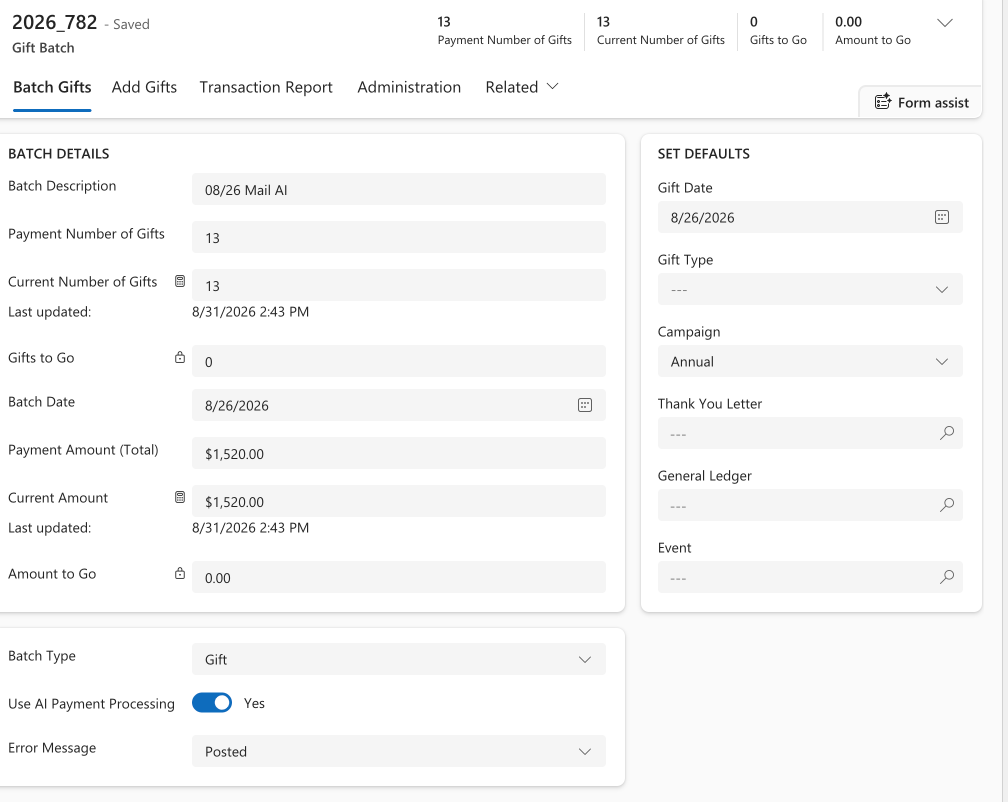Click the Batch Date field value
1008x802 pixels.
pos(237,405)
